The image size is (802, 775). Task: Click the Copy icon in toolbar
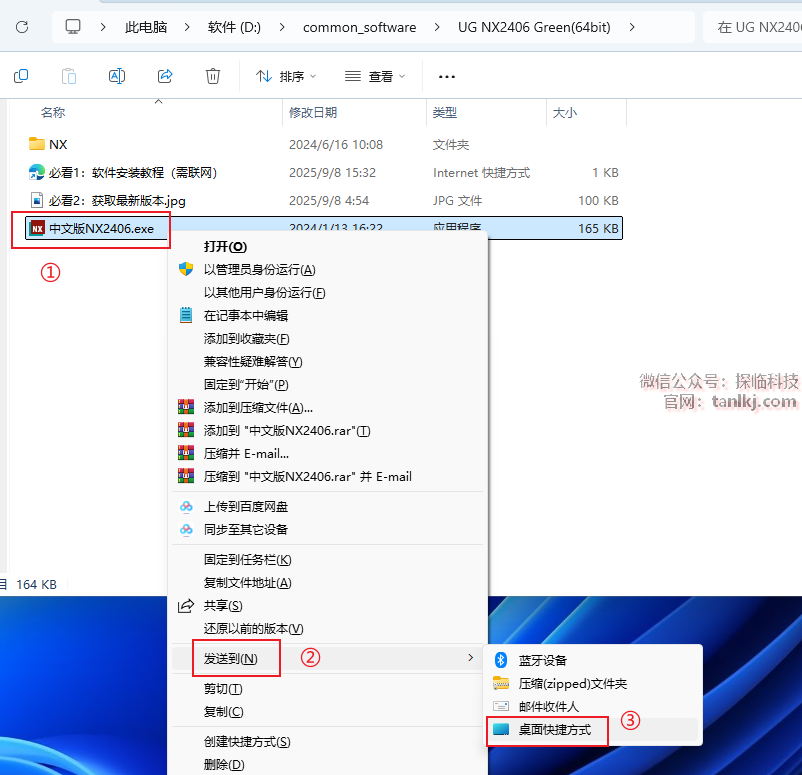click(x=21, y=76)
